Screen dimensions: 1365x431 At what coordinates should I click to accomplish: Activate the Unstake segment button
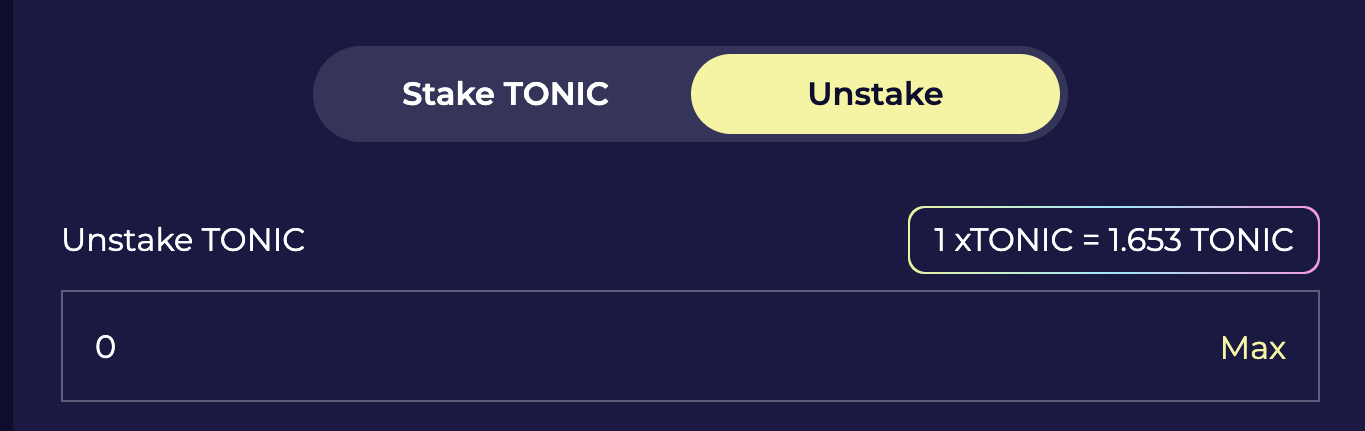tap(875, 94)
